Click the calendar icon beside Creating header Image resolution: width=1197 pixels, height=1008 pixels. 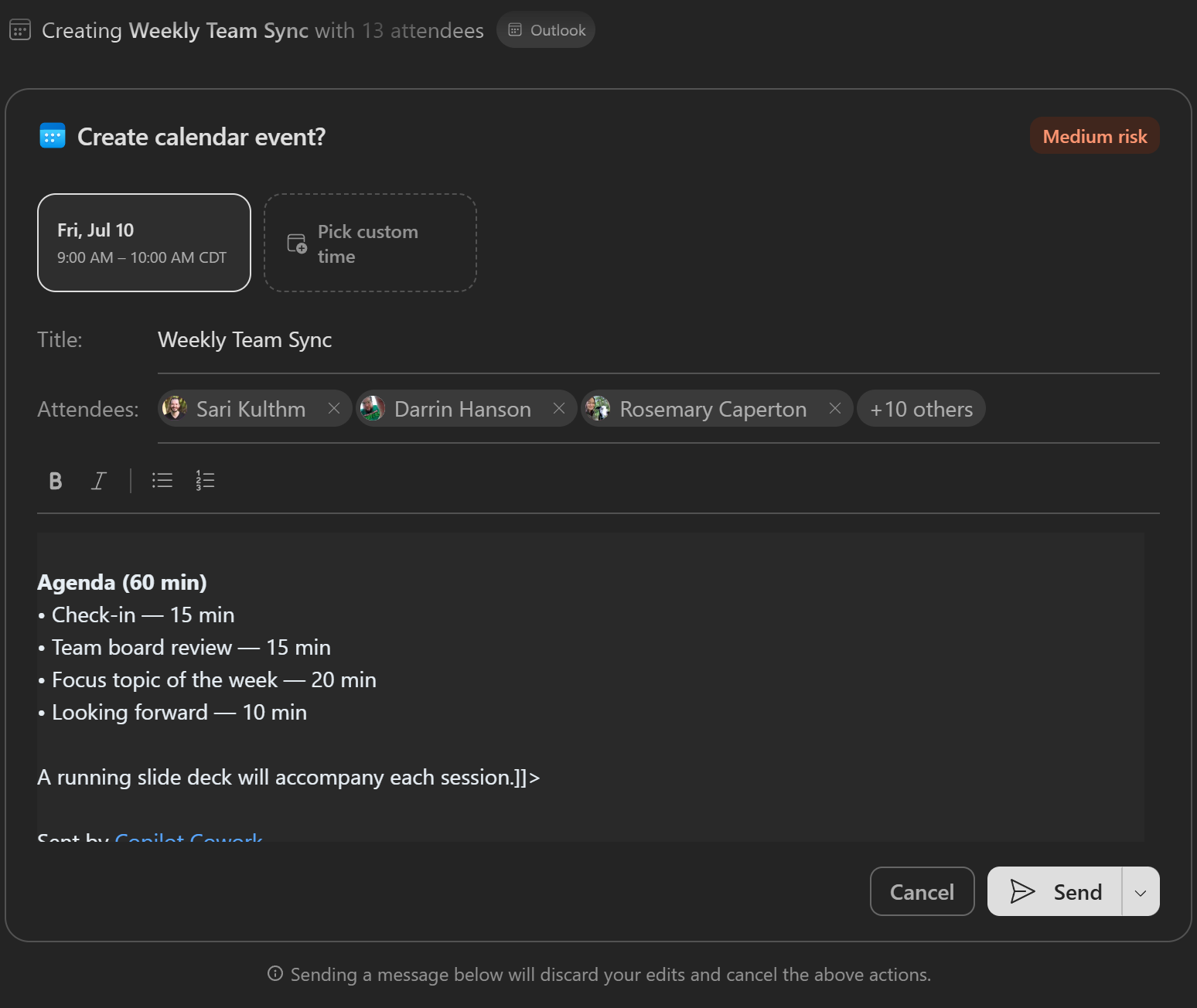20,30
